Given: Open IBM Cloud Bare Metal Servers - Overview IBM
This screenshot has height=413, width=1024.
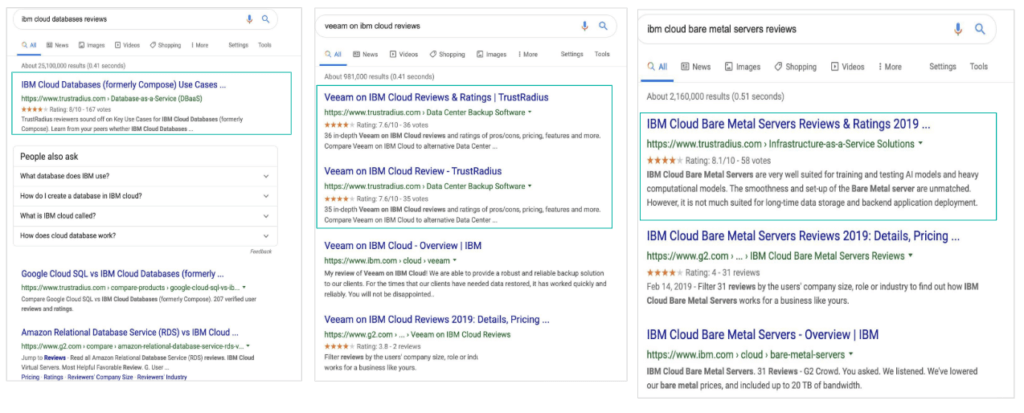Looking at the screenshot, I should (762, 335).
